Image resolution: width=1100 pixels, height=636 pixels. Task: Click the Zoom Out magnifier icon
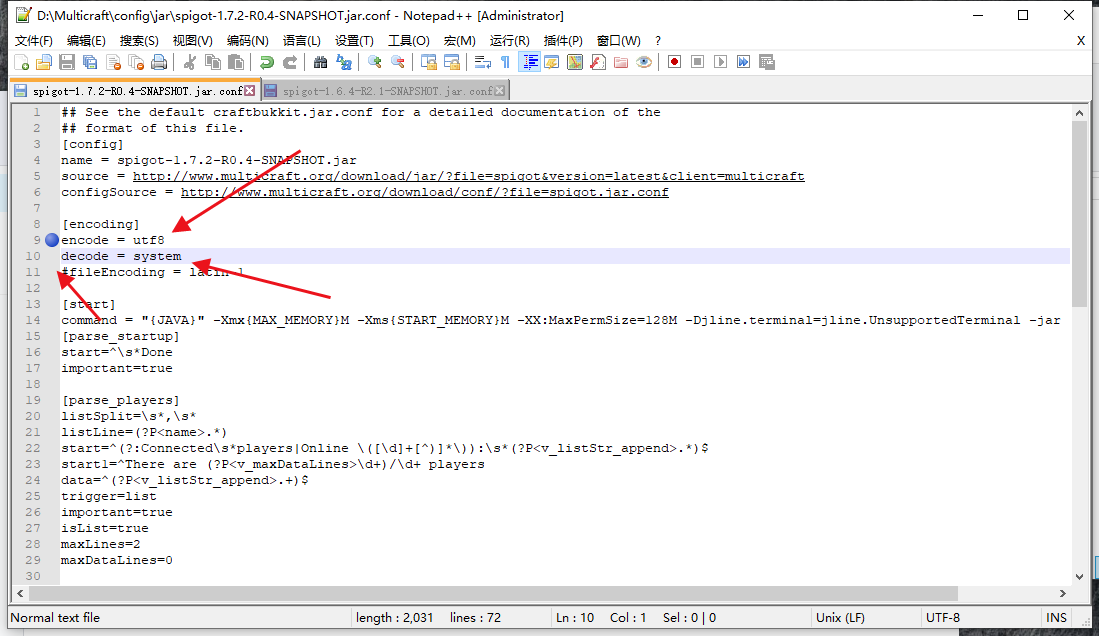(398, 62)
